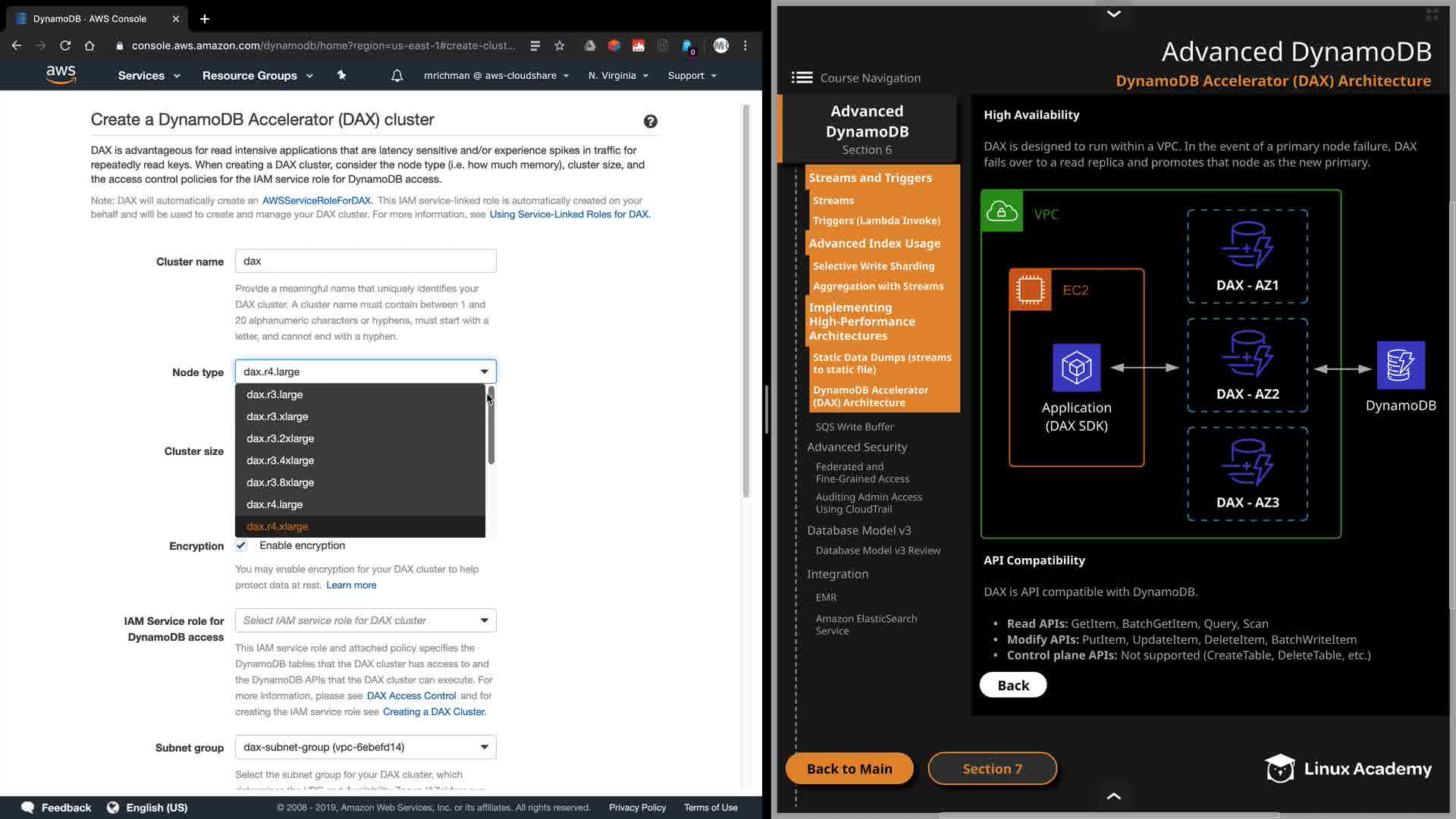Viewport: 1456px width, 819px height.
Task: Open SQS Write Buffer lesson
Action: (855, 427)
